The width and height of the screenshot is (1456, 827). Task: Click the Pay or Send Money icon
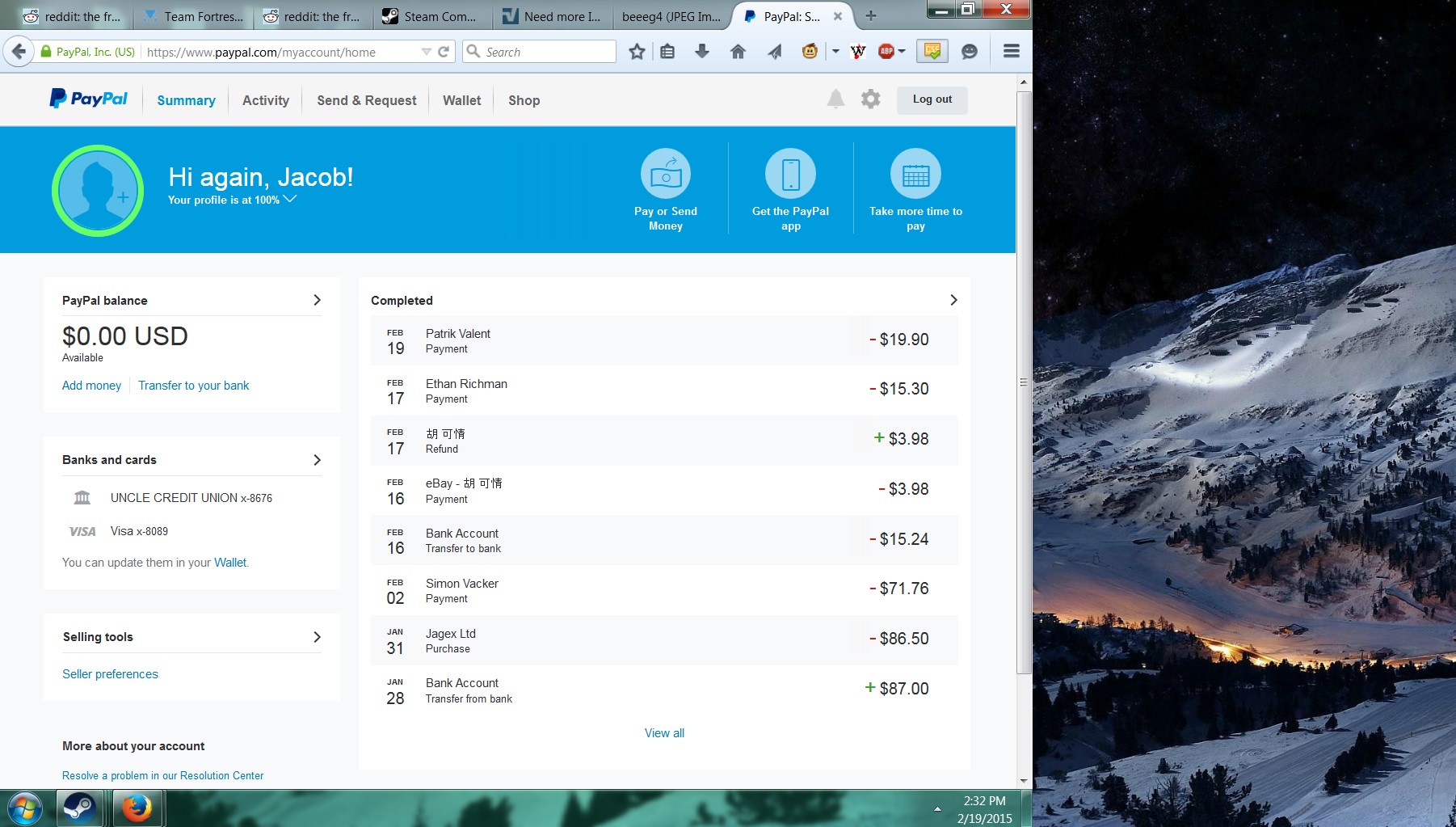click(666, 174)
